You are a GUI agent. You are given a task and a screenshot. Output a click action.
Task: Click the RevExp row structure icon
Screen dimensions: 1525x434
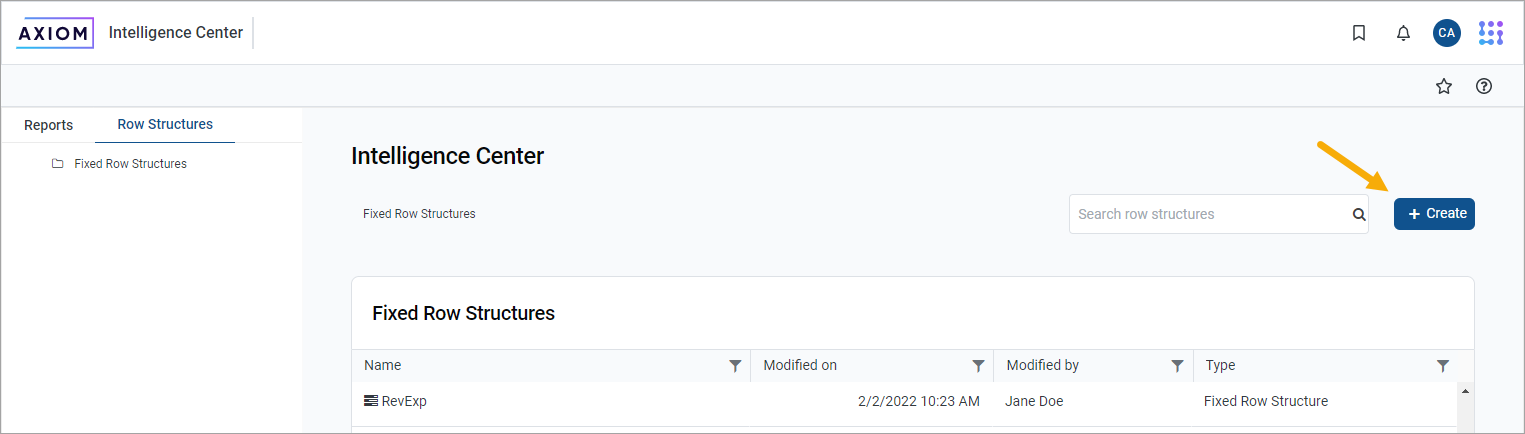point(371,401)
